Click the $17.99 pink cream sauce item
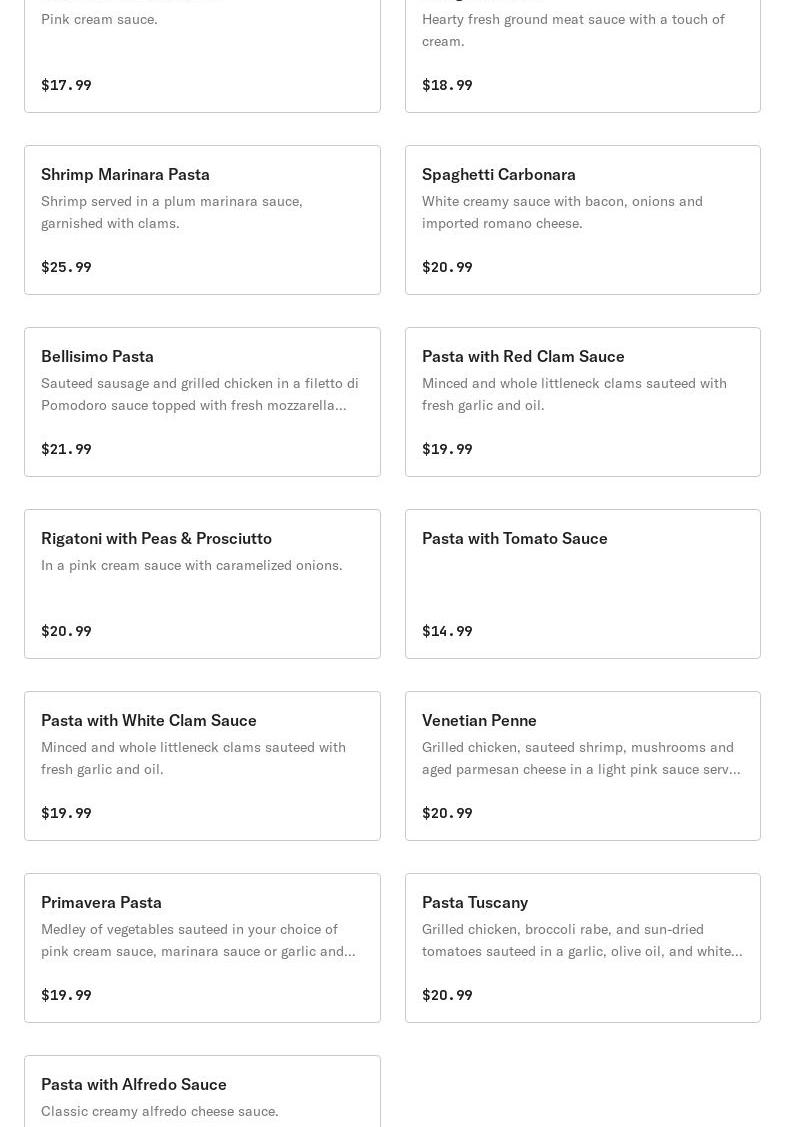 click(x=202, y=55)
